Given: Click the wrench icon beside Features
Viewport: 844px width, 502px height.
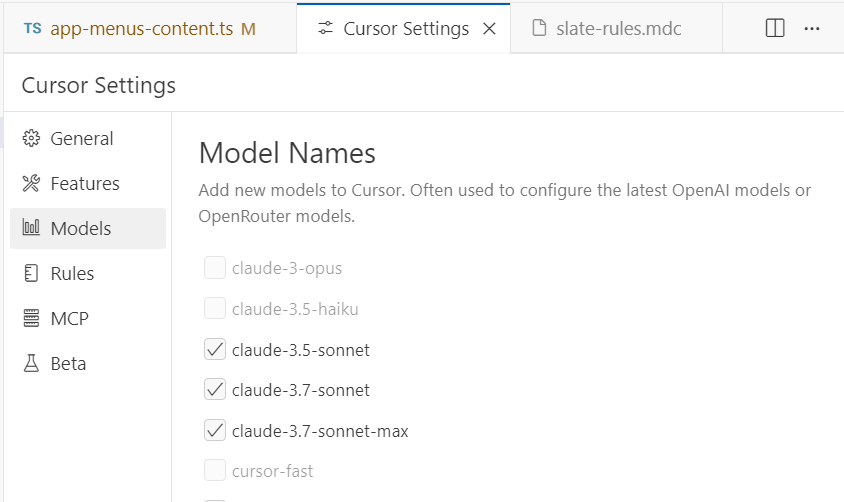Looking at the screenshot, I should [x=31, y=183].
